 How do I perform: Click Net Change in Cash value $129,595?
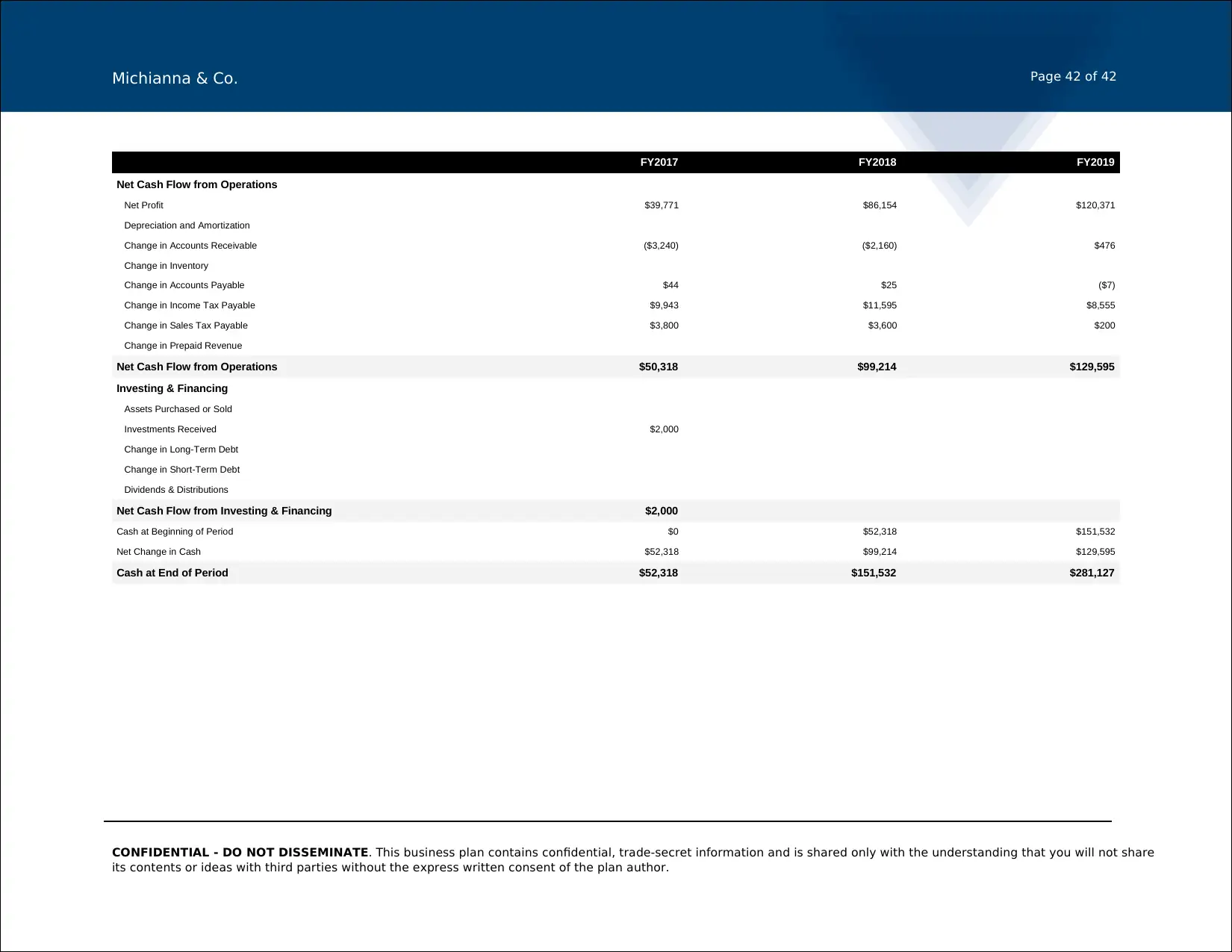click(1095, 552)
